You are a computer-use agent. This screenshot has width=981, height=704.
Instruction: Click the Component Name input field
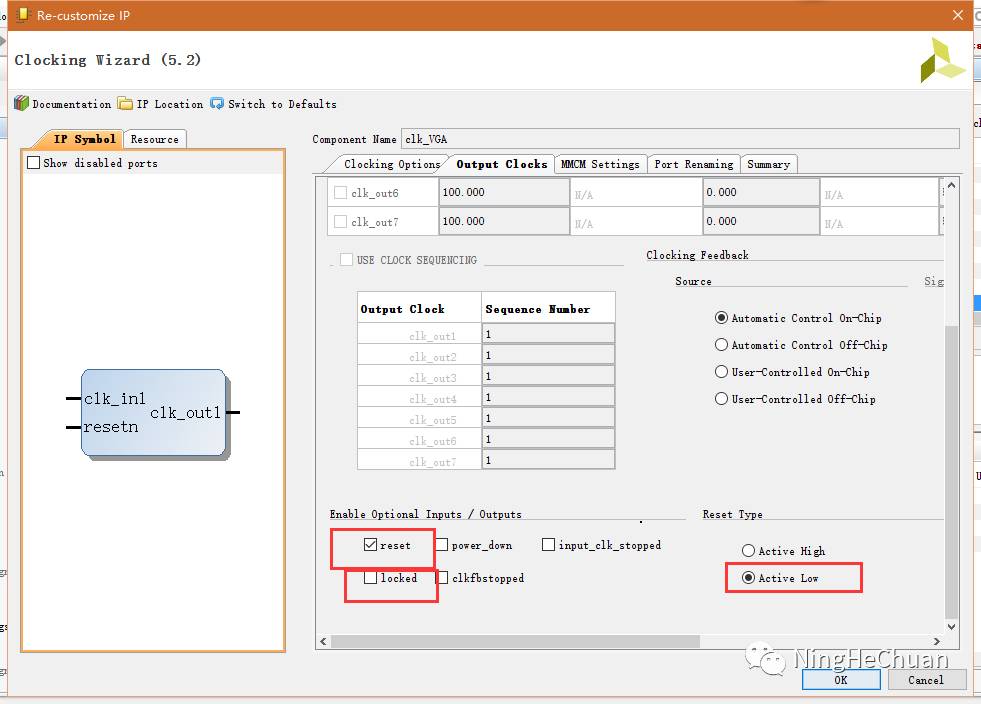[x=680, y=139]
